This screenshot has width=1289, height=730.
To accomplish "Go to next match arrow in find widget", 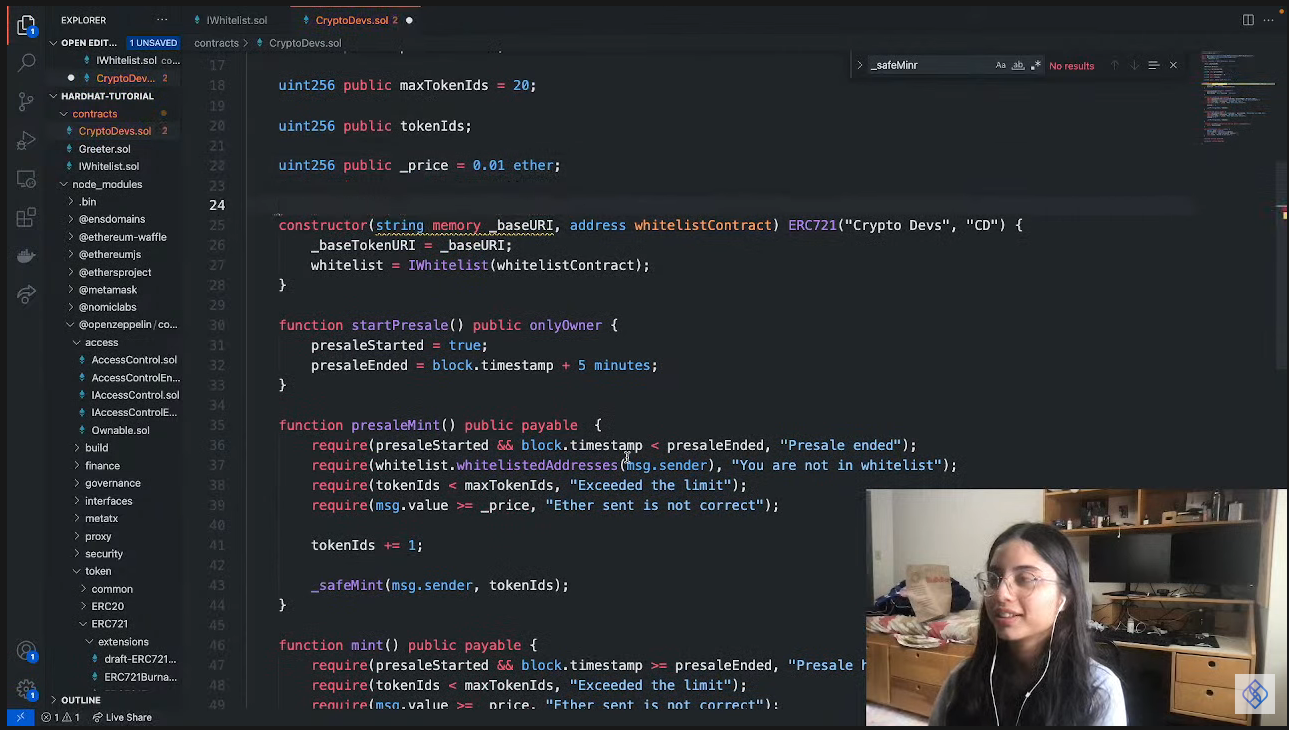I will [x=1134, y=65].
